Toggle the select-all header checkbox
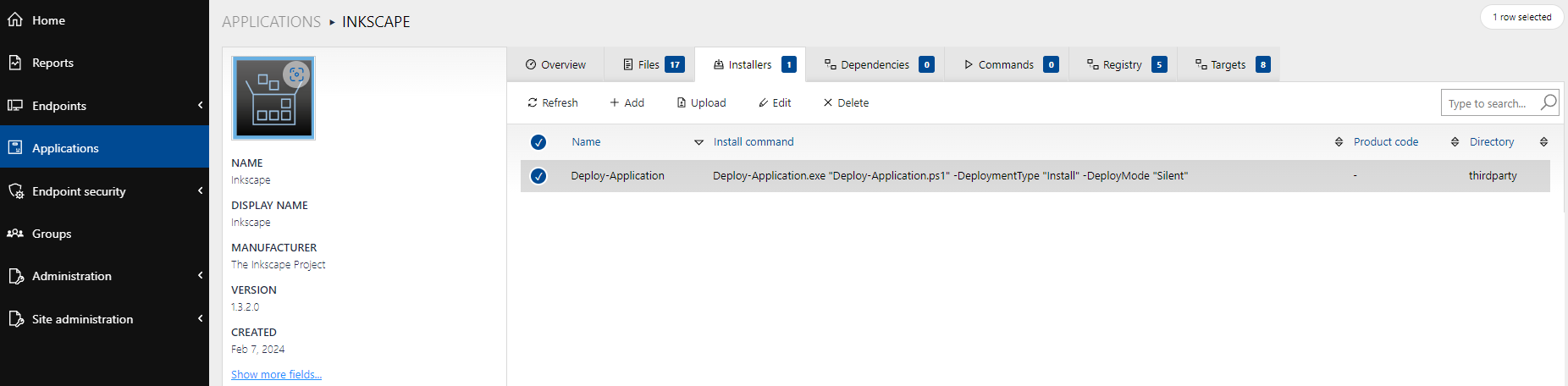 [538, 142]
